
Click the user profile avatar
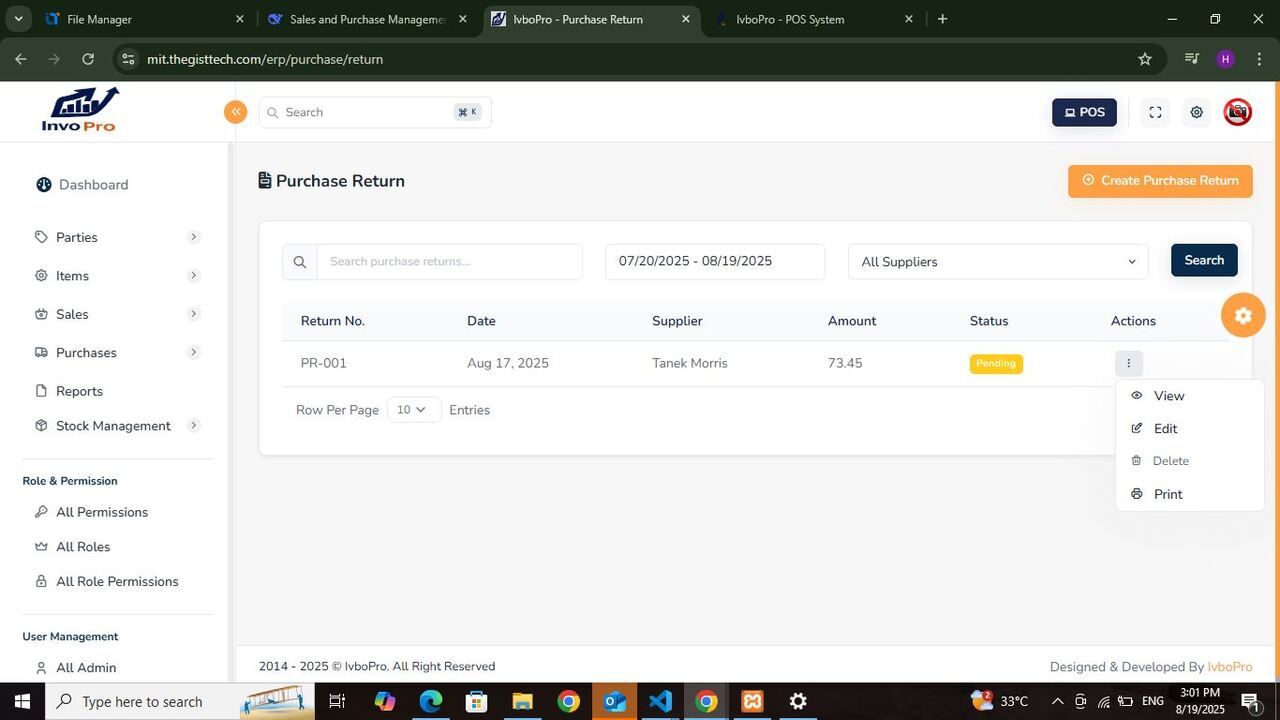[1237, 112]
